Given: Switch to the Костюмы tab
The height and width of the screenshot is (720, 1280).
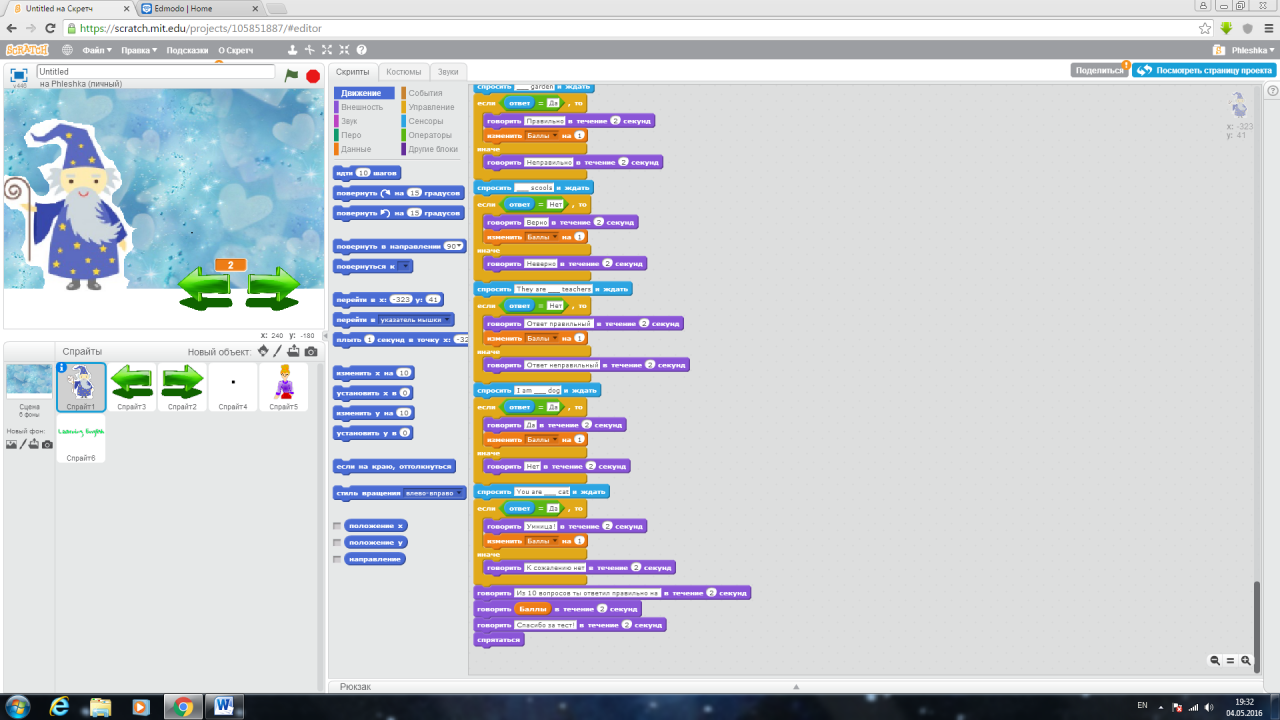Looking at the screenshot, I should (x=404, y=72).
